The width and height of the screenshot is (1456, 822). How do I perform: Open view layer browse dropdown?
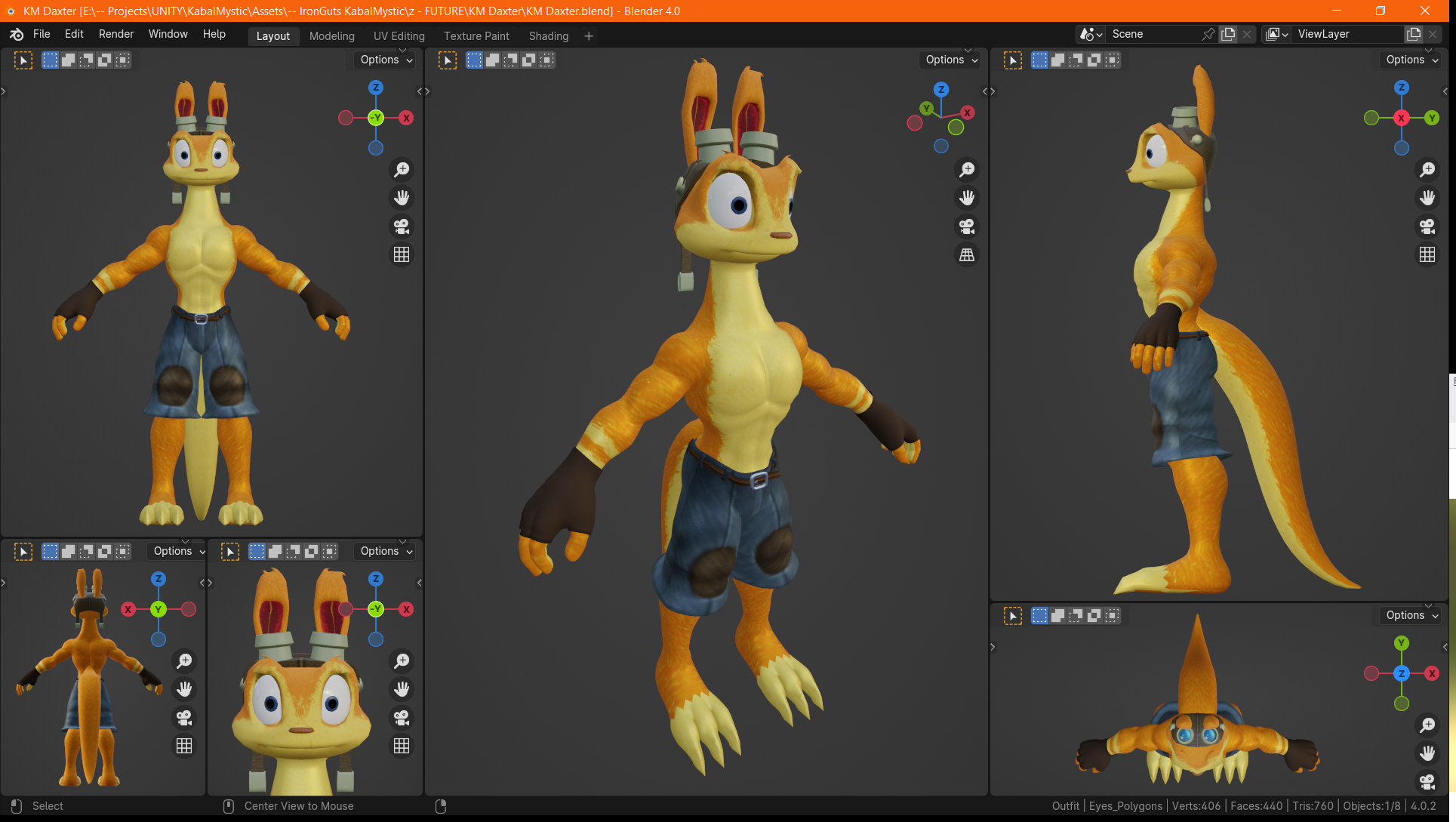pos(1277,34)
